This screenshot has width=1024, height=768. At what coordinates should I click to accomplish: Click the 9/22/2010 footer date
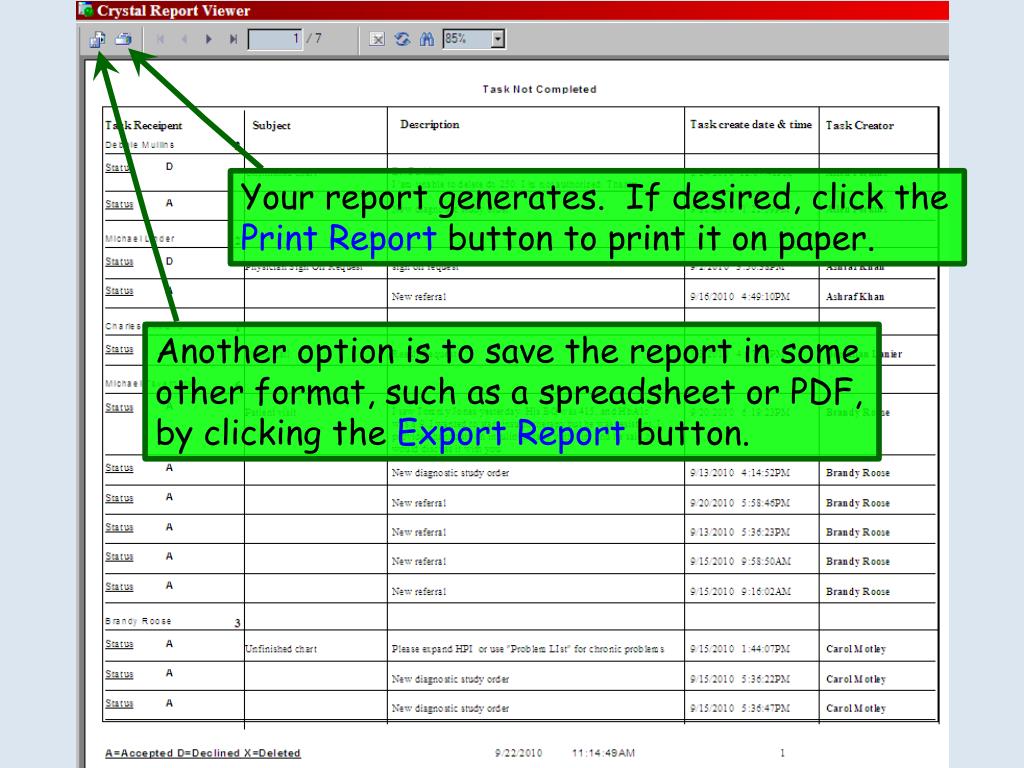click(x=518, y=753)
